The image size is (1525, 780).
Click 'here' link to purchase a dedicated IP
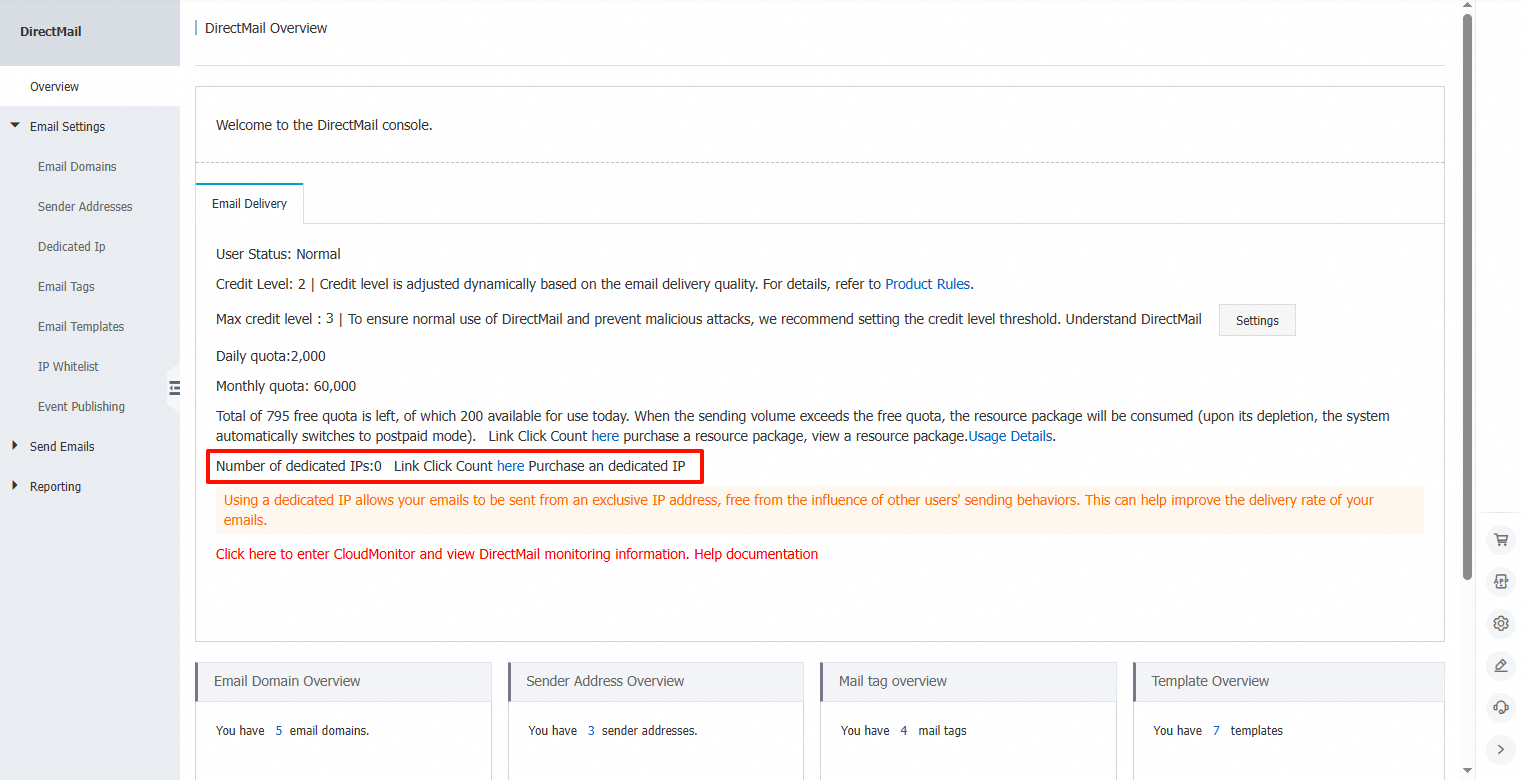(510, 466)
